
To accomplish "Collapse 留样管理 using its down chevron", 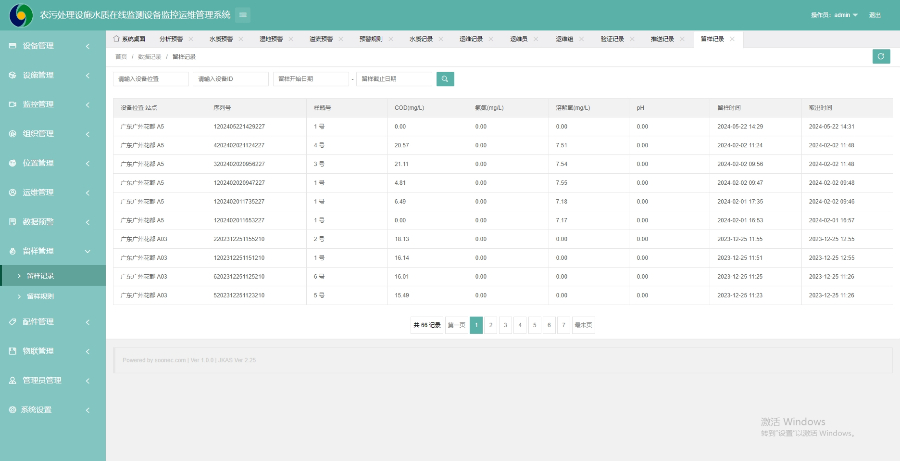I will click(88, 251).
